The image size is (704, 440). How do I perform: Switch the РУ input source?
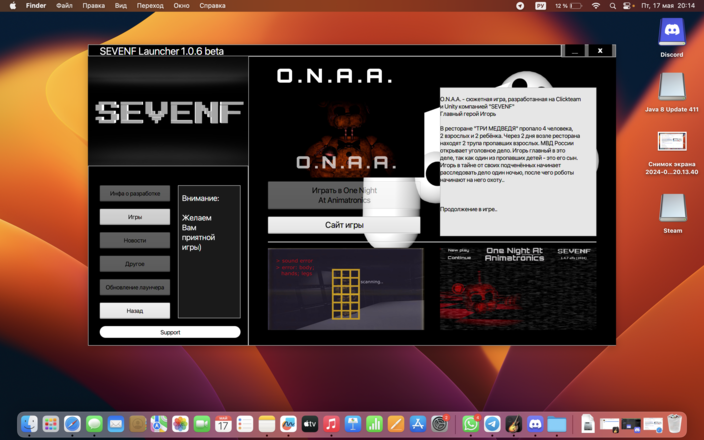pyautogui.click(x=541, y=6)
